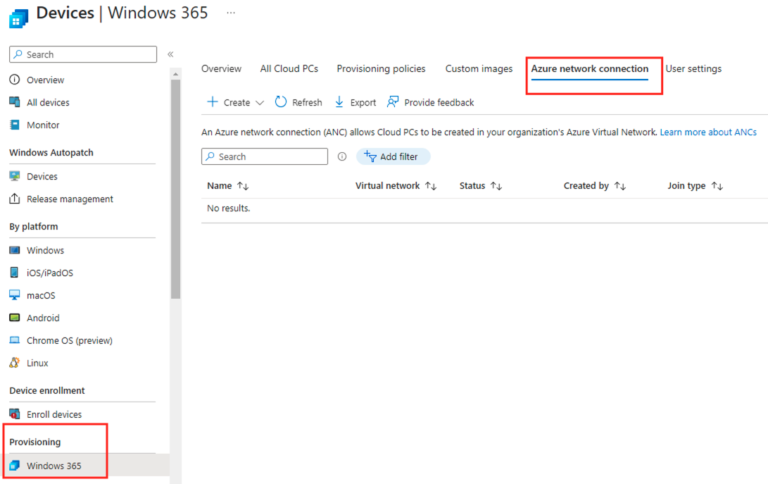
Task: Click the Name column header text
Action: (219, 186)
